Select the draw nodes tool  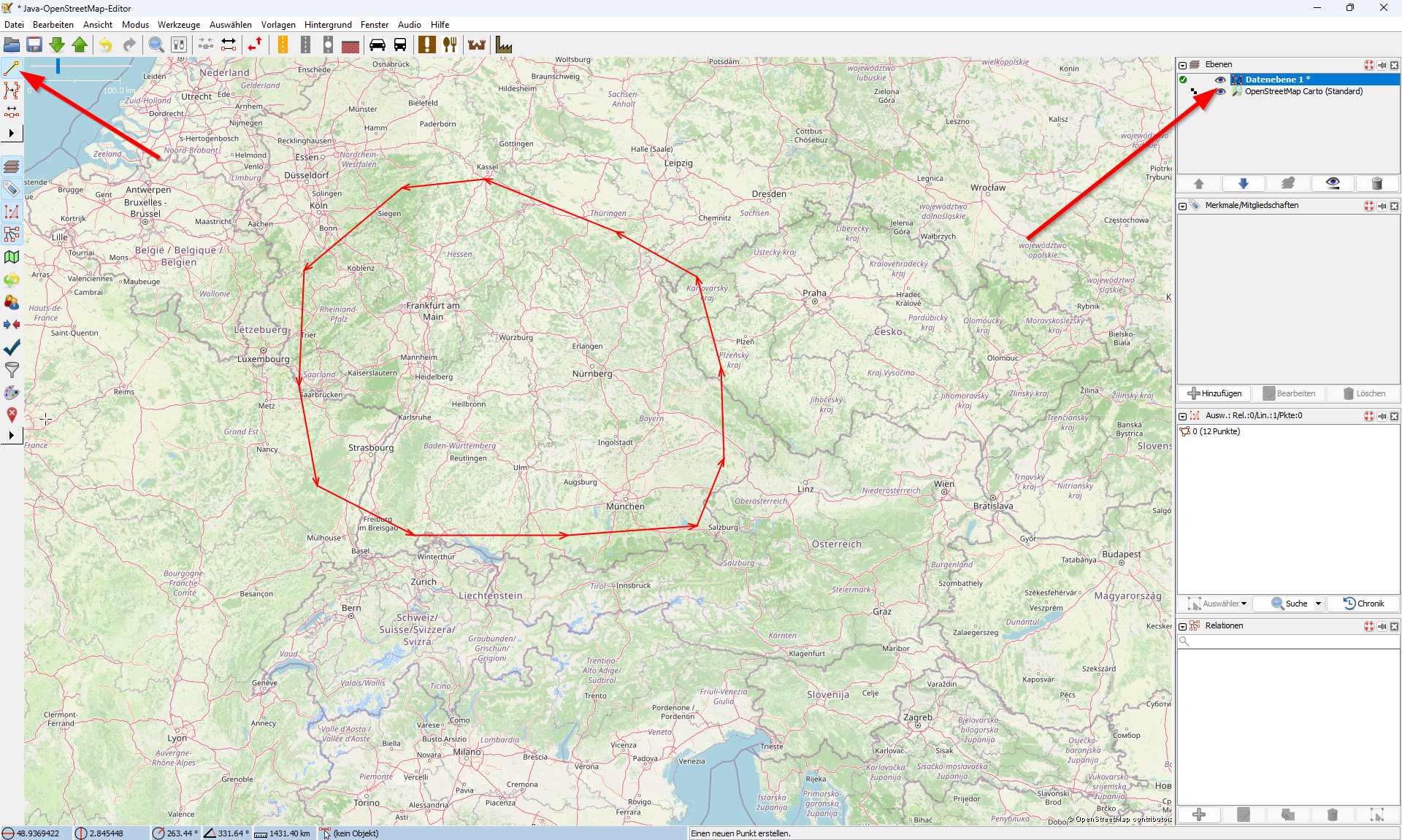(x=12, y=69)
